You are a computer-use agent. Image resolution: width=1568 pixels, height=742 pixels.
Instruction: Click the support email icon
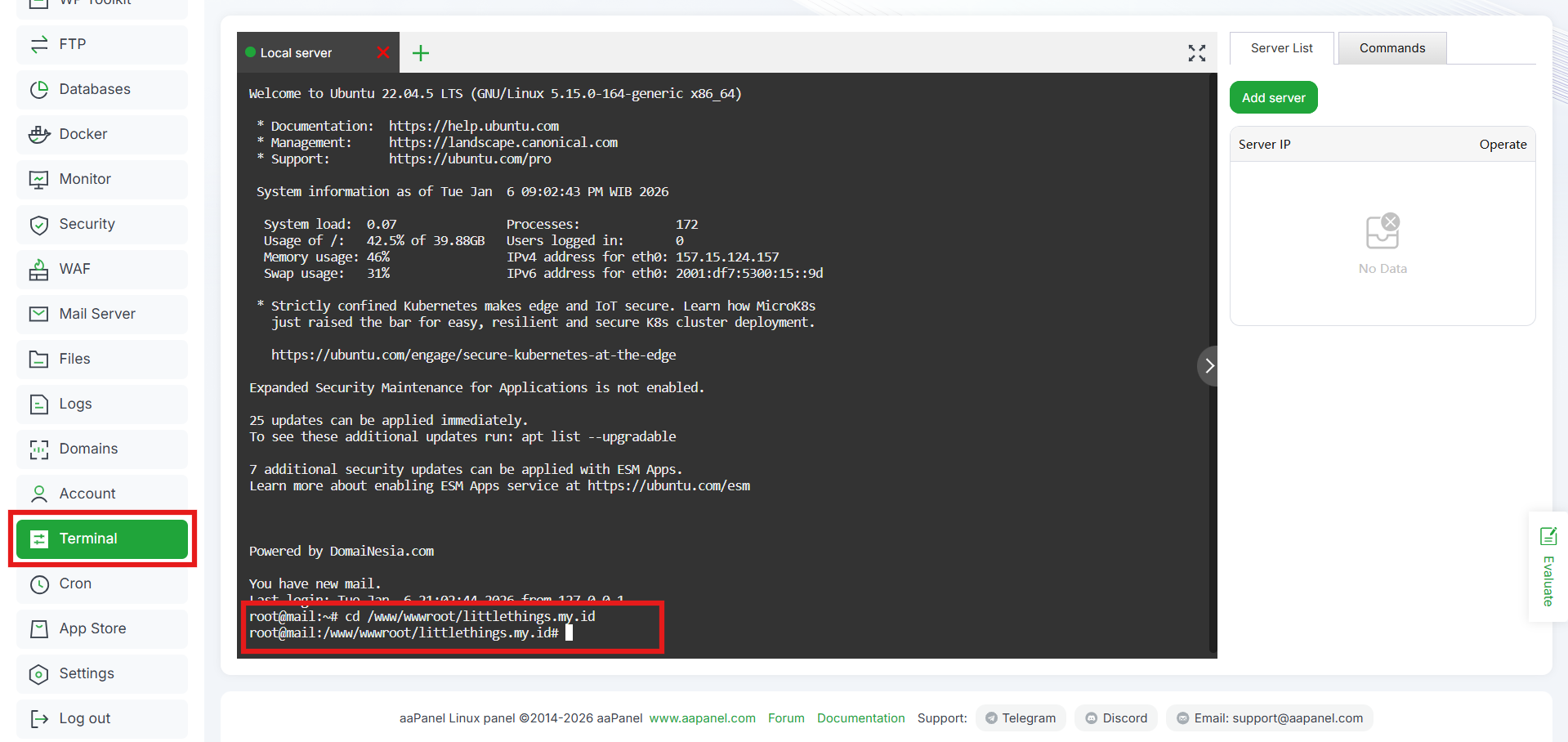1182,718
